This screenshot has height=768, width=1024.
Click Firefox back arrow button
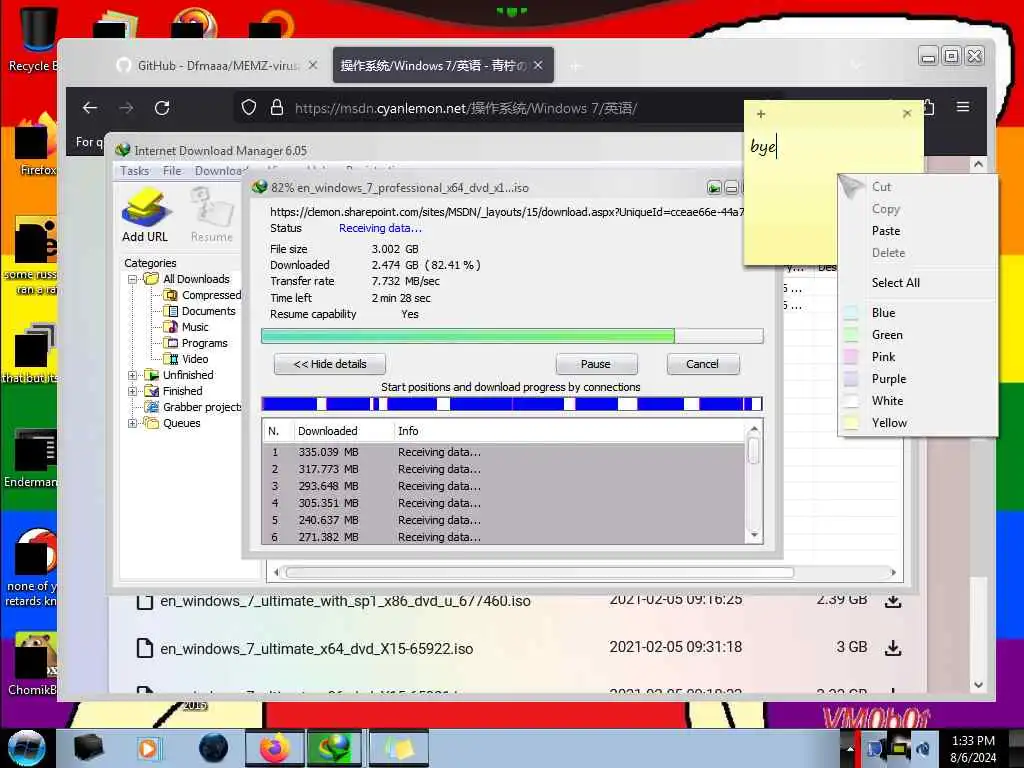(x=89, y=108)
